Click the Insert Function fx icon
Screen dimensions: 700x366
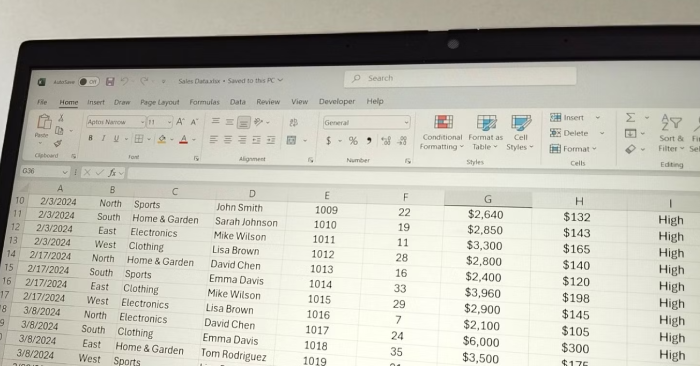pos(112,172)
